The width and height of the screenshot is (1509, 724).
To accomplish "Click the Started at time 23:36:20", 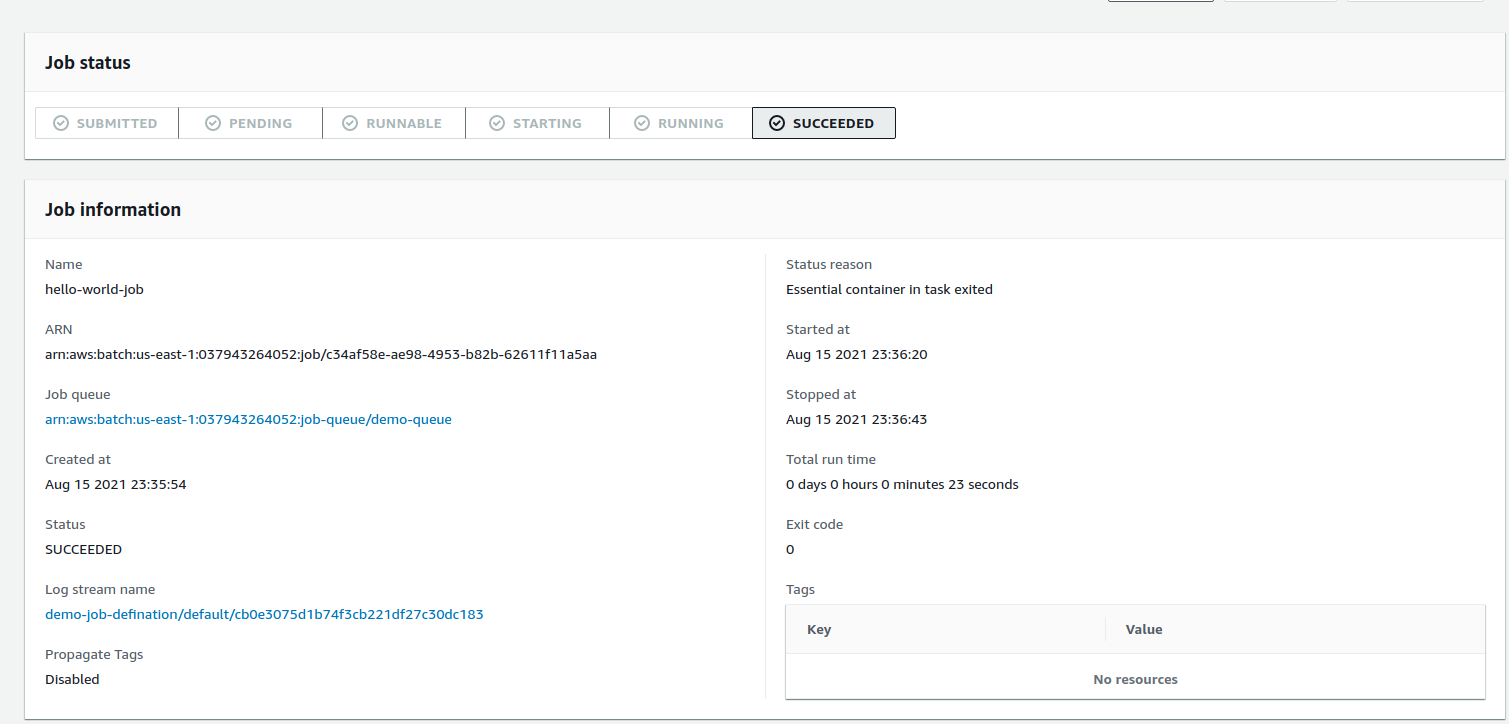I will pyautogui.click(x=857, y=355).
